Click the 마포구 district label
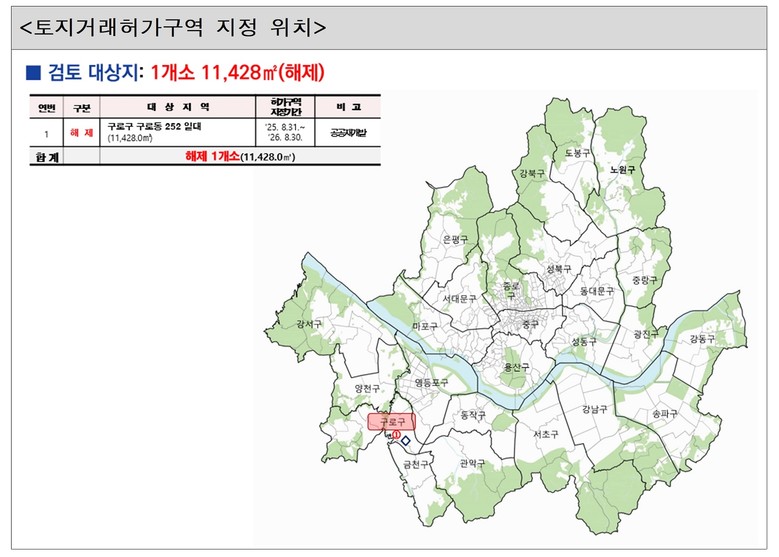Viewport: 779px width, 557px height. tap(427, 327)
